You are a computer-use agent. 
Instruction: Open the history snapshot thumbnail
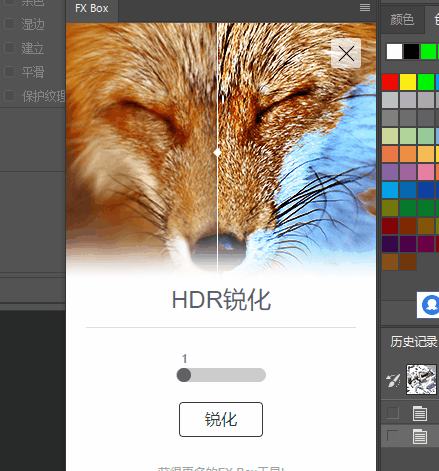pos(421,379)
